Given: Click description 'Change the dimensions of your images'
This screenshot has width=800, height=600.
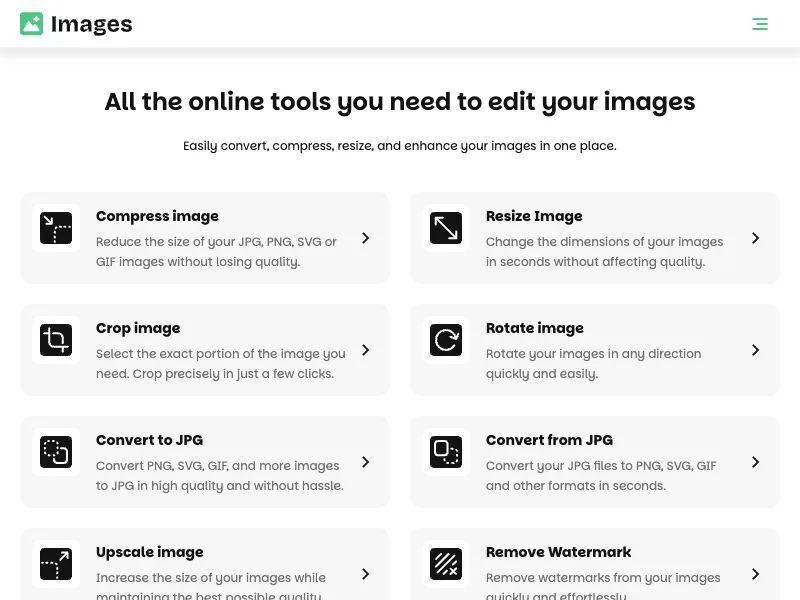Looking at the screenshot, I should point(605,252).
